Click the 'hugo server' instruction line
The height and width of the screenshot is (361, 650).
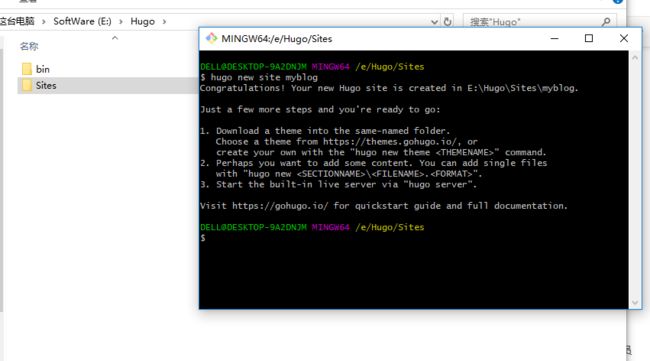click(x=338, y=184)
